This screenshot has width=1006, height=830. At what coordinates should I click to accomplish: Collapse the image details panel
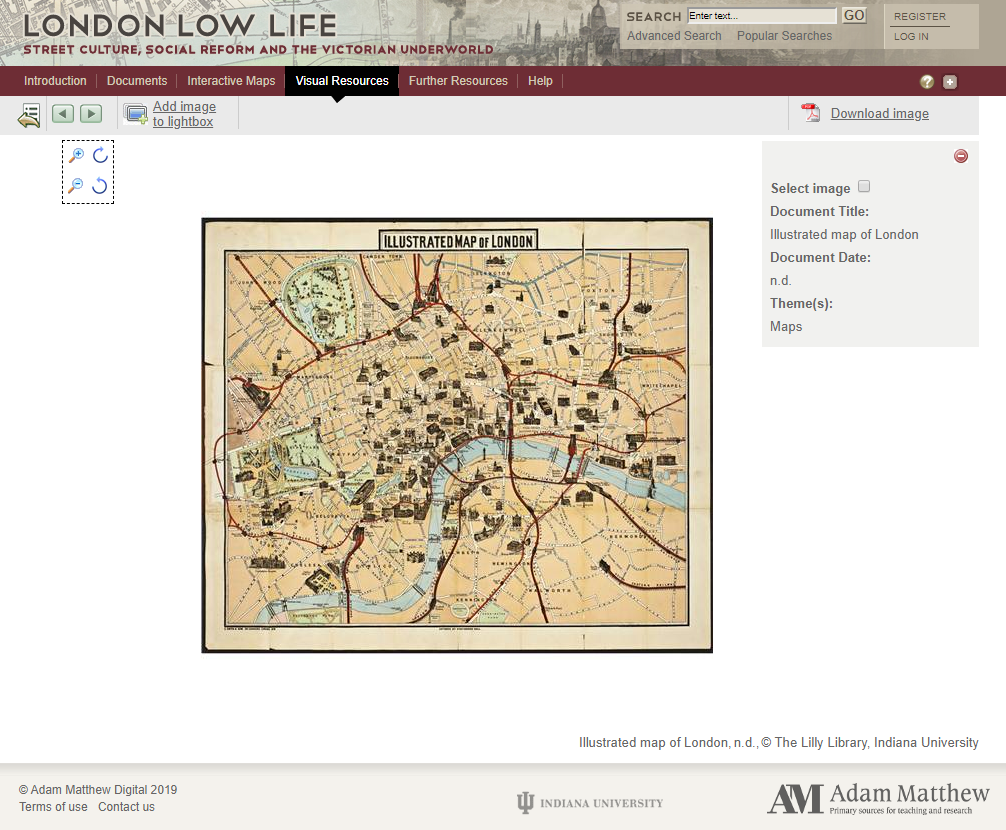pos(960,156)
